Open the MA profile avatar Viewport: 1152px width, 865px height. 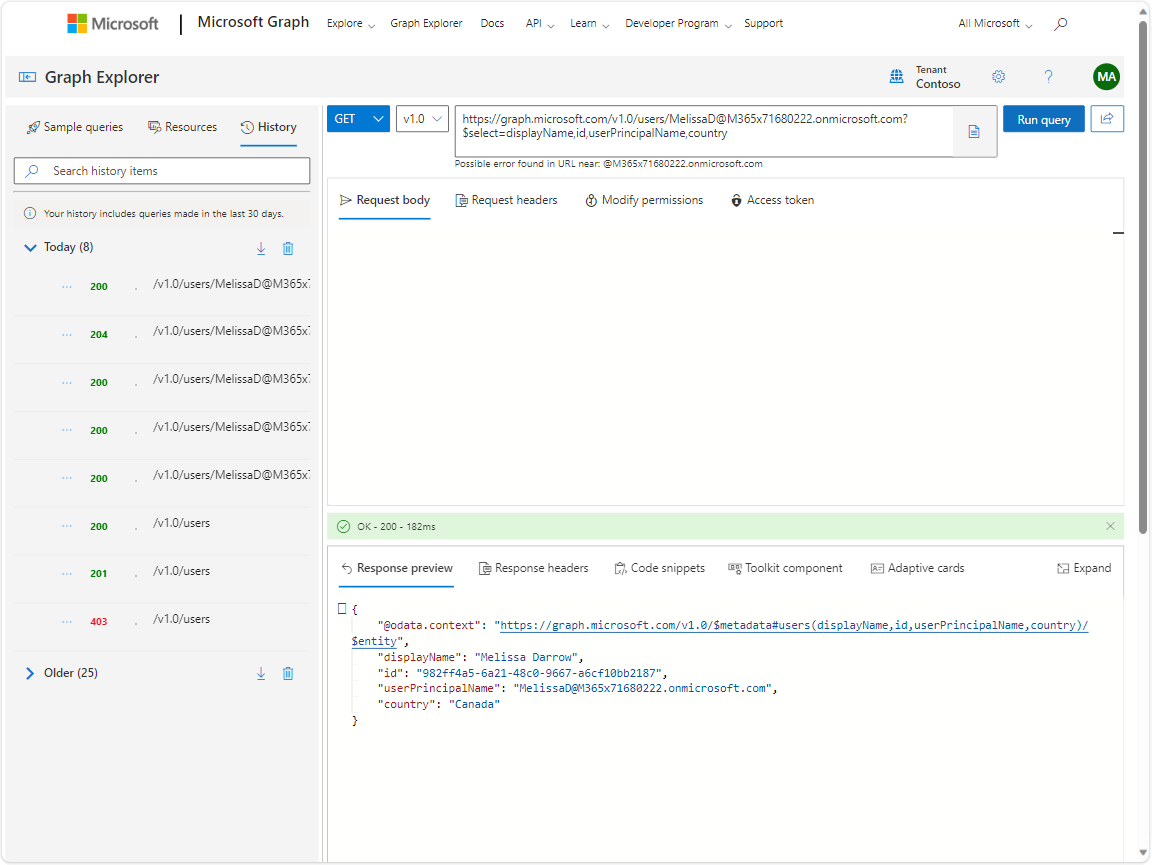pyautogui.click(x=1106, y=76)
